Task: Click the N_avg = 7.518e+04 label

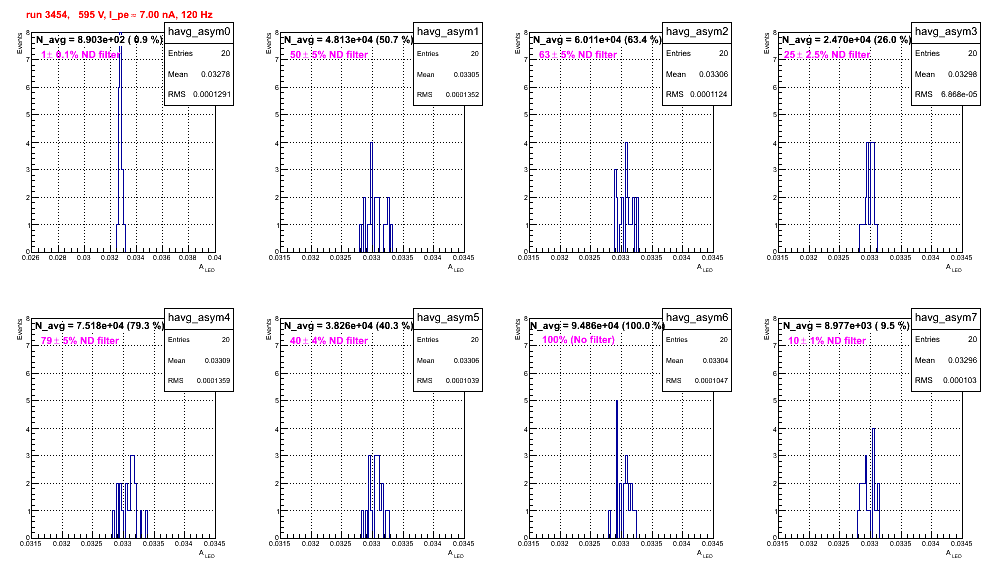Action: 98,326
